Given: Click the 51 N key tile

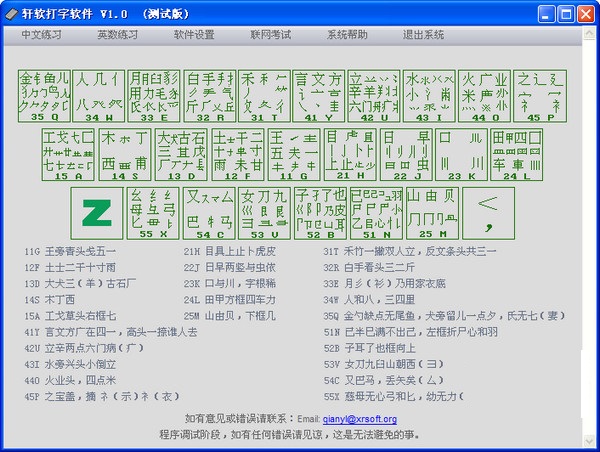Looking at the screenshot, I should pos(377,213).
